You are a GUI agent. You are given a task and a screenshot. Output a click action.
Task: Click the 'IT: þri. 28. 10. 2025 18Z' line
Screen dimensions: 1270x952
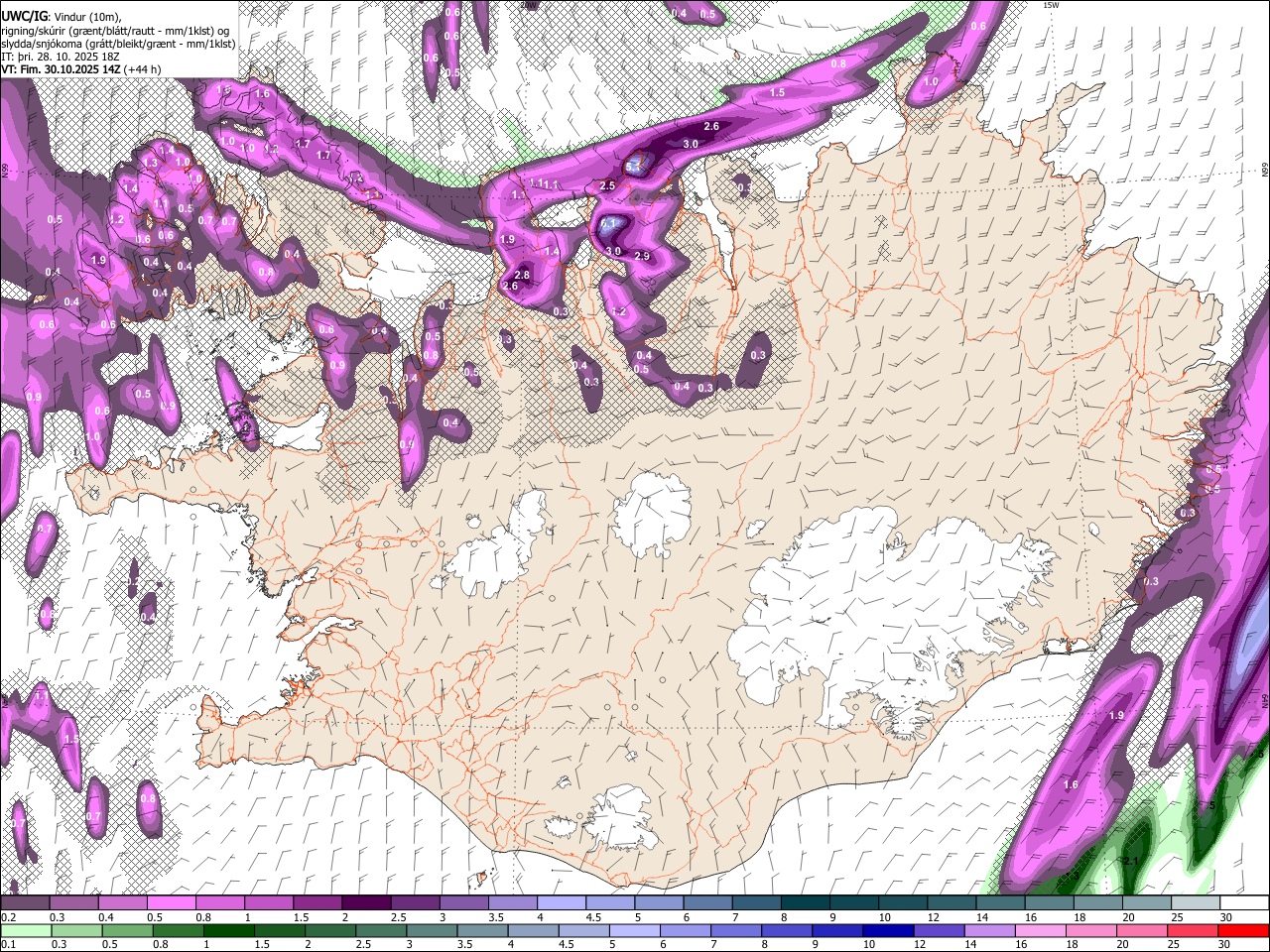[59, 57]
